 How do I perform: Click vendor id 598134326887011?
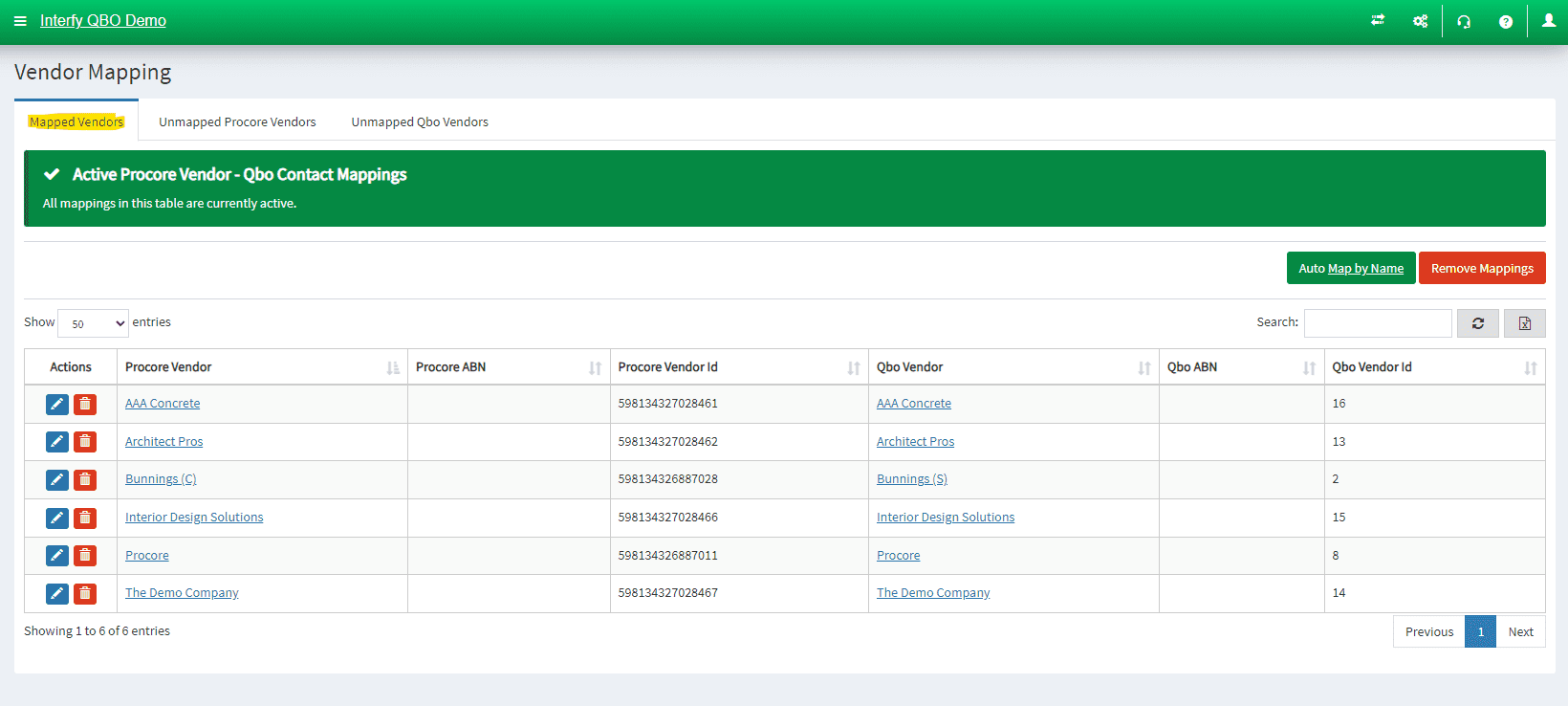pos(668,556)
